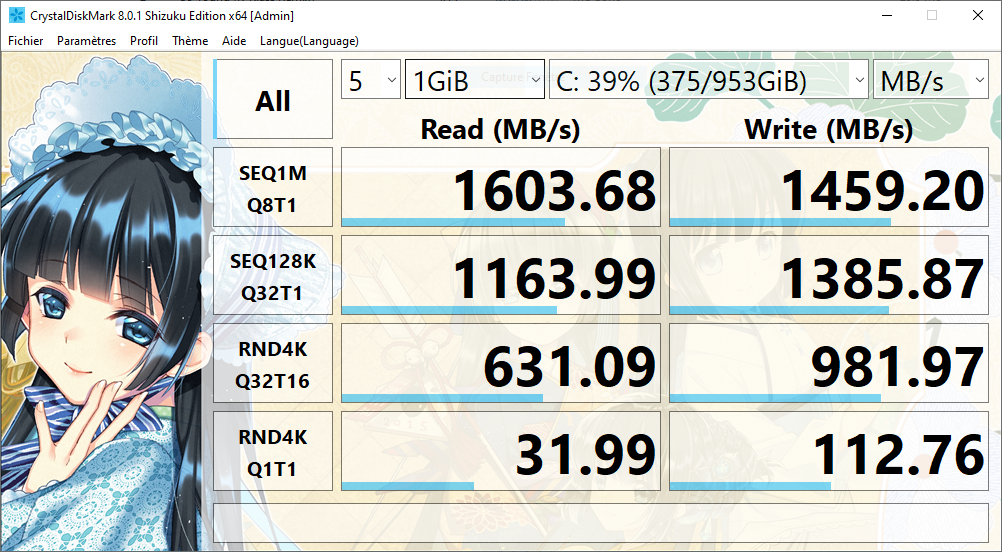Image resolution: width=1002 pixels, height=552 pixels.
Task: Click the RND4K Q1T1 read result 31.99
Action: click(x=501, y=452)
